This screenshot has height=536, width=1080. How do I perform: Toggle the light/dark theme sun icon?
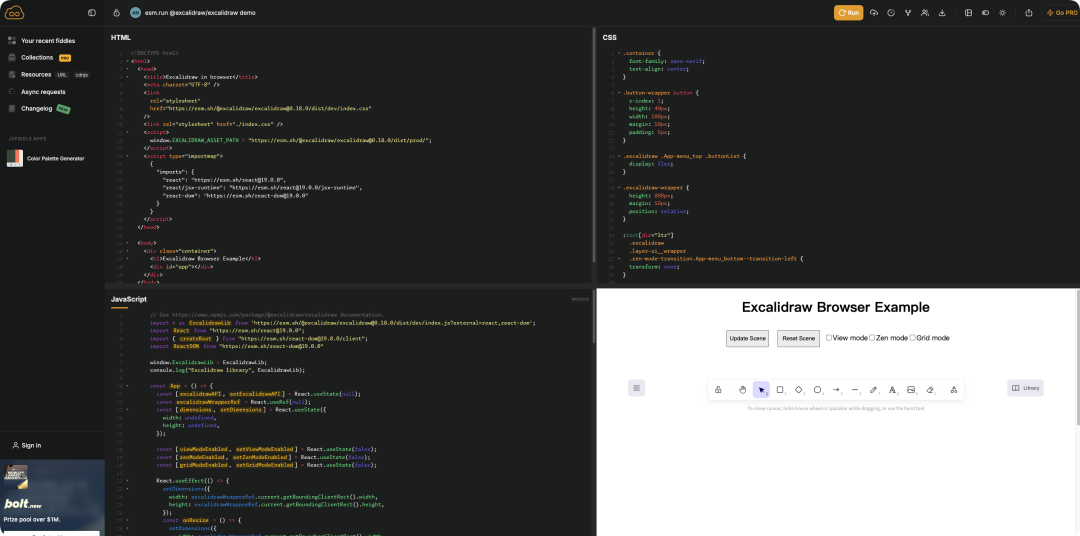pos(1002,12)
